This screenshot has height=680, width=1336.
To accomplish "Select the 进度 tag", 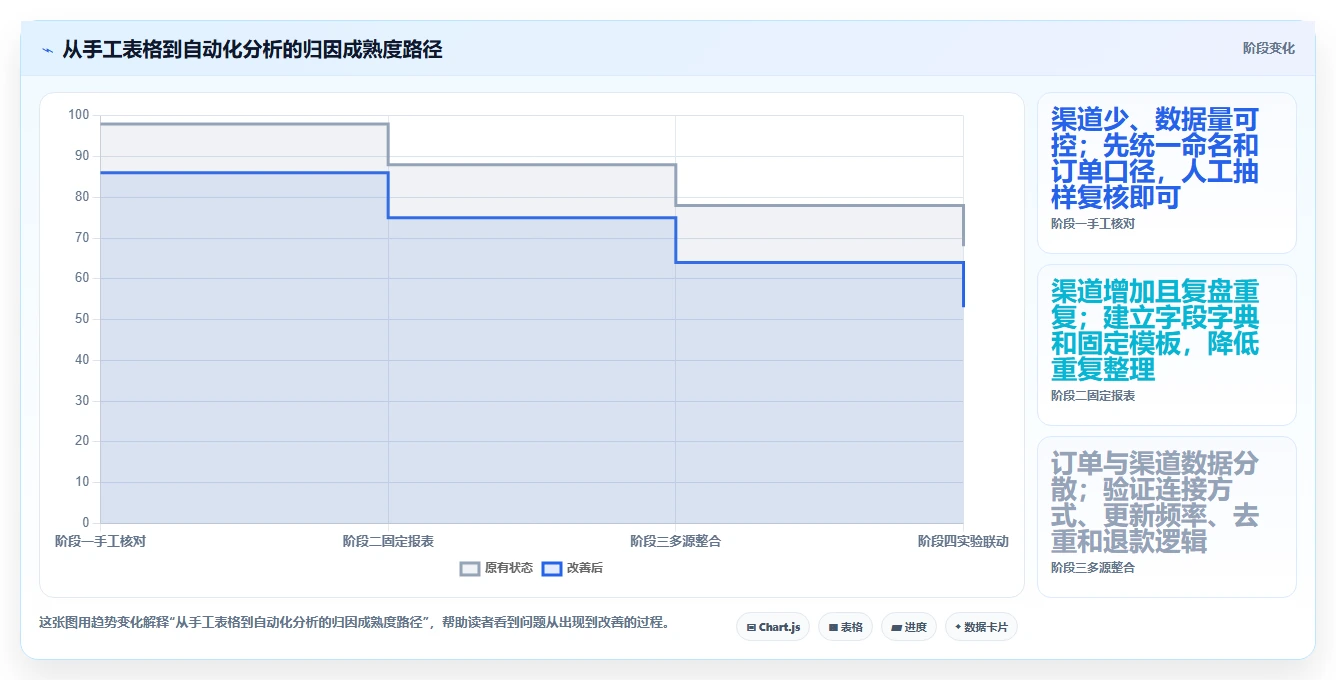I will coord(908,627).
